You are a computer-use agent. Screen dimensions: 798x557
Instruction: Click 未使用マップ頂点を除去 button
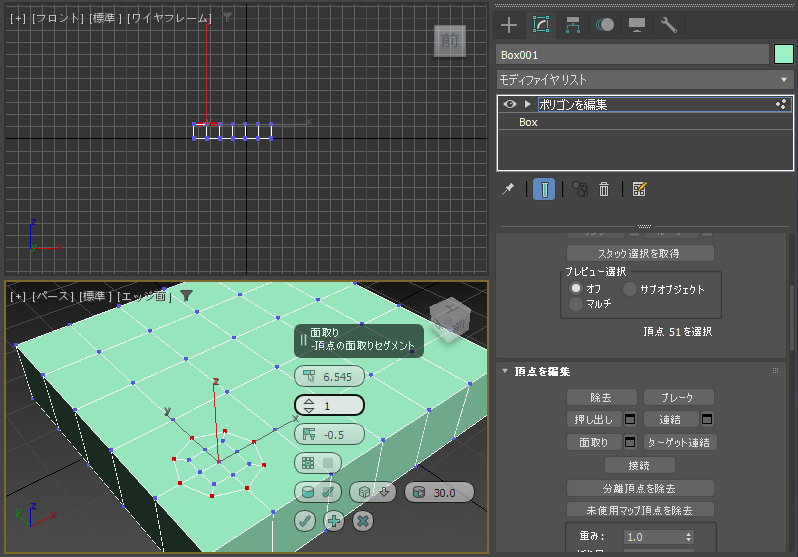coord(640,510)
